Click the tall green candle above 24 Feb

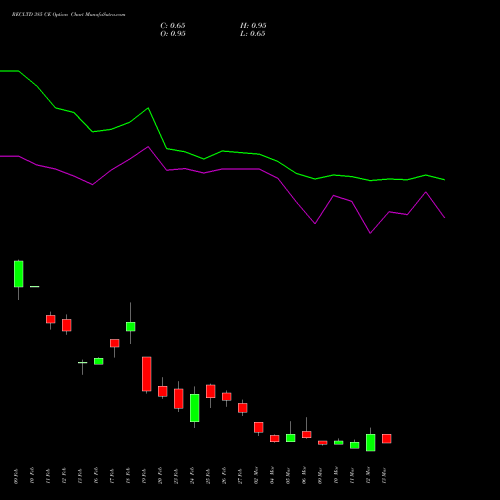(x=195, y=408)
